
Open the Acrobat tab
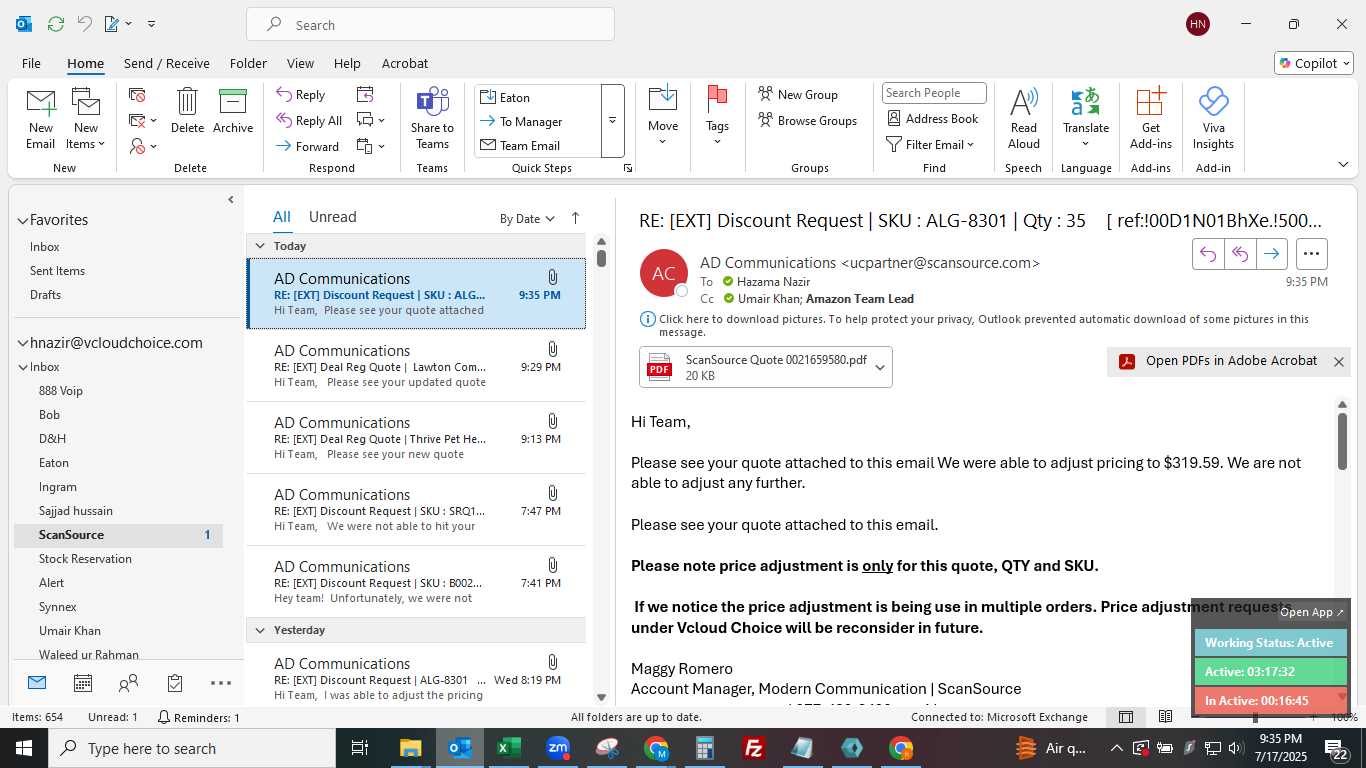tap(405, 63)
